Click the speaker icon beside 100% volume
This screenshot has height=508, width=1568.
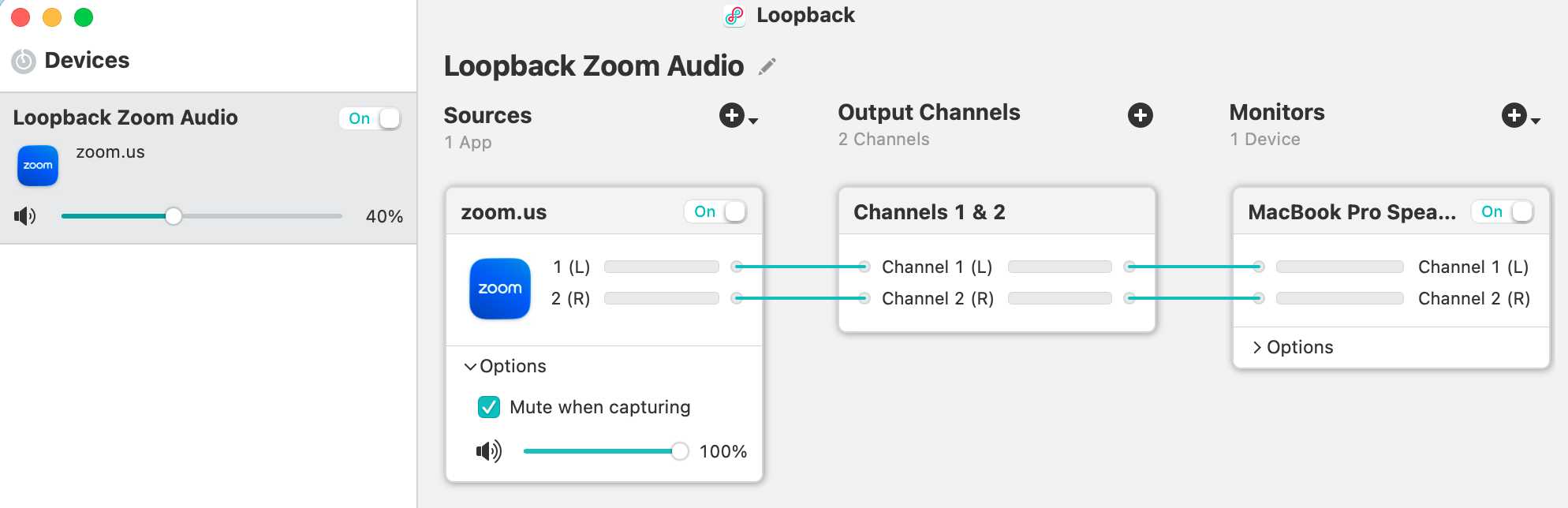pos(489,451)
